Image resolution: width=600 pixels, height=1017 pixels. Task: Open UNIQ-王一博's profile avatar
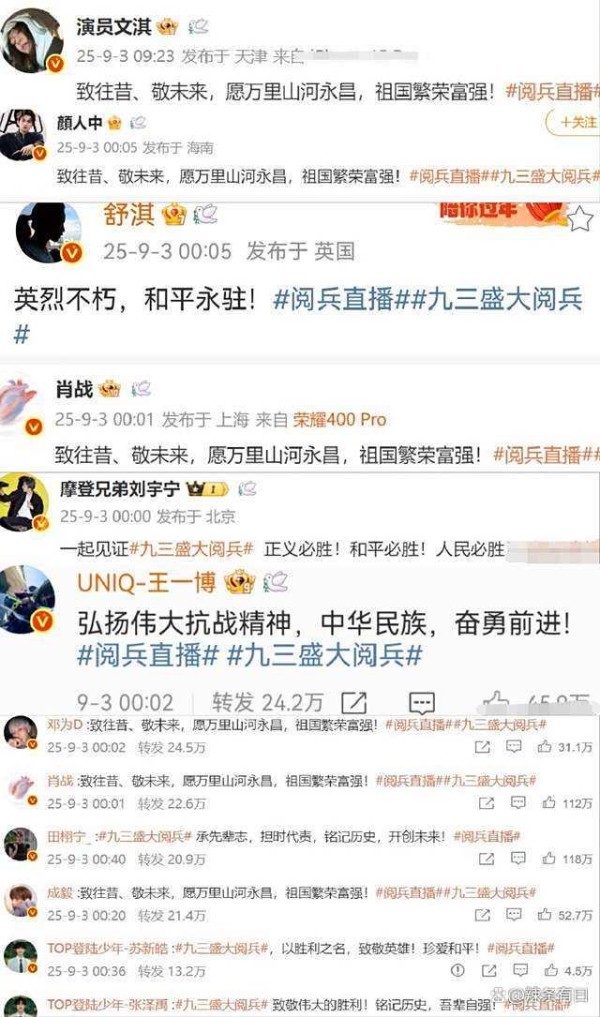27,600
